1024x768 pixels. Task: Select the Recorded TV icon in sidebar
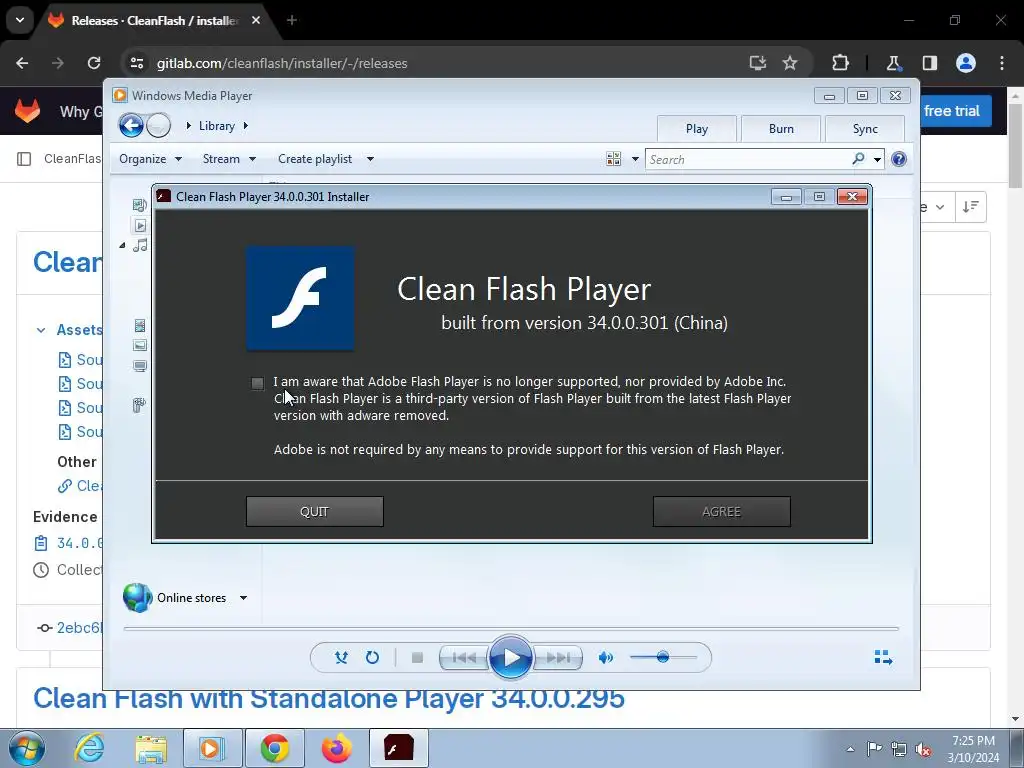pyautogui.click(x=140, y=366)
